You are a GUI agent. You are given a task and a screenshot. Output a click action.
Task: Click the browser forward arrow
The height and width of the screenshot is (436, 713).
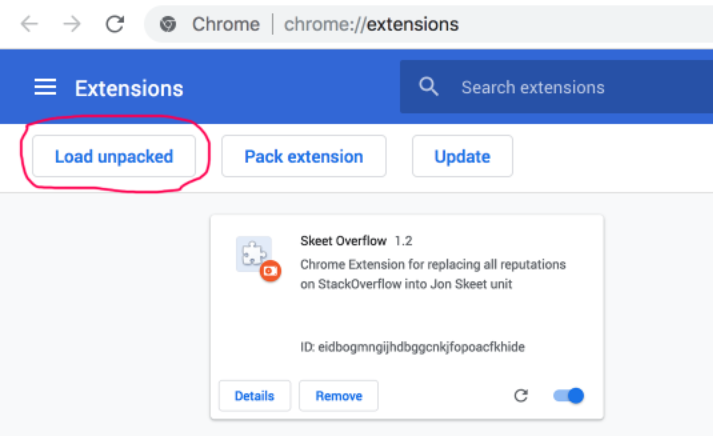tap(72, 24)
